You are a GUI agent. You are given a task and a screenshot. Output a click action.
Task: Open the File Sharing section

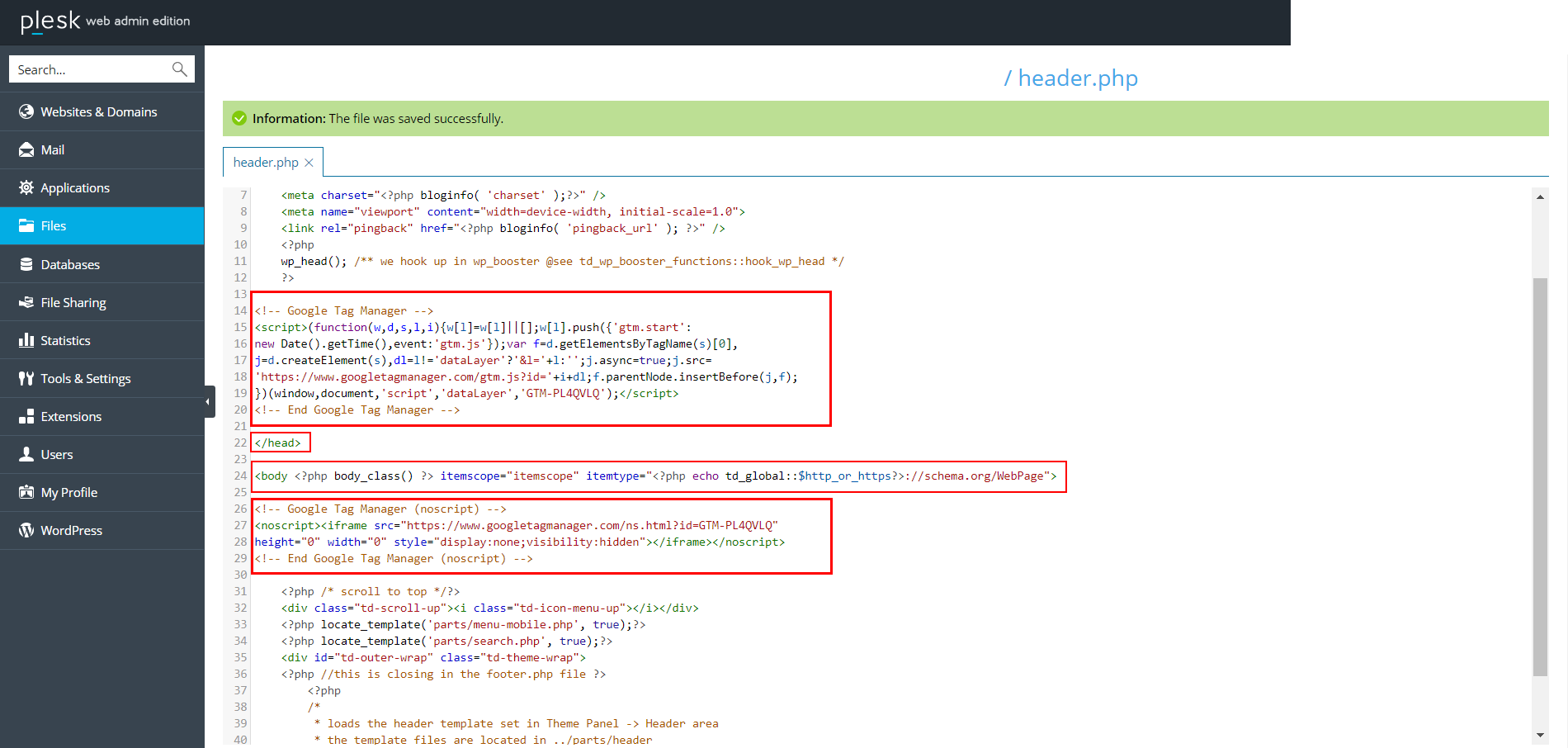click(102, 302)
